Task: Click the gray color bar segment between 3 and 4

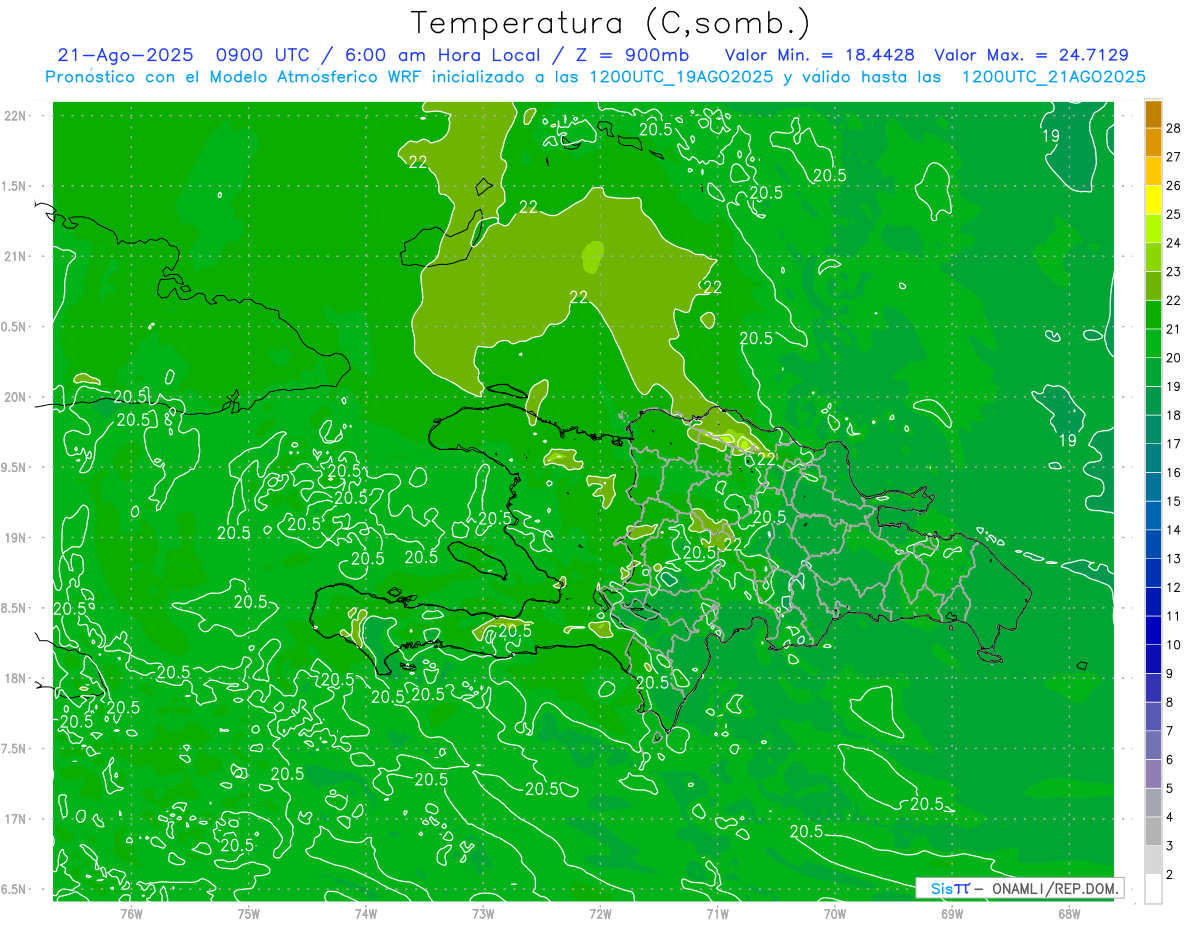Action: pos(1153,831)
